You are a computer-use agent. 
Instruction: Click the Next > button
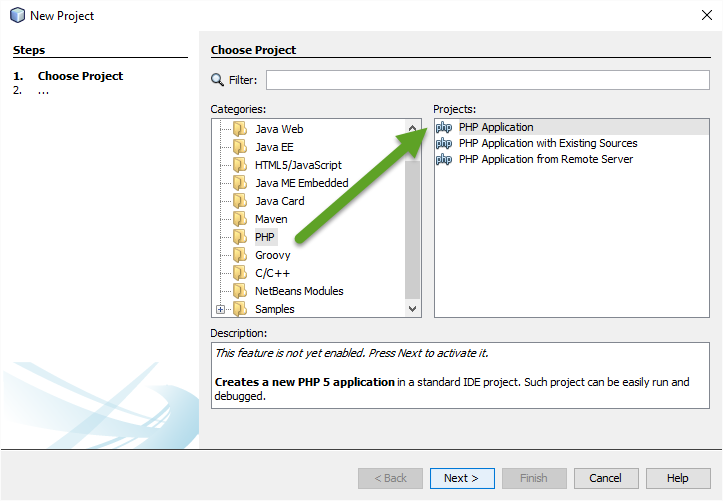click(462, 478)
